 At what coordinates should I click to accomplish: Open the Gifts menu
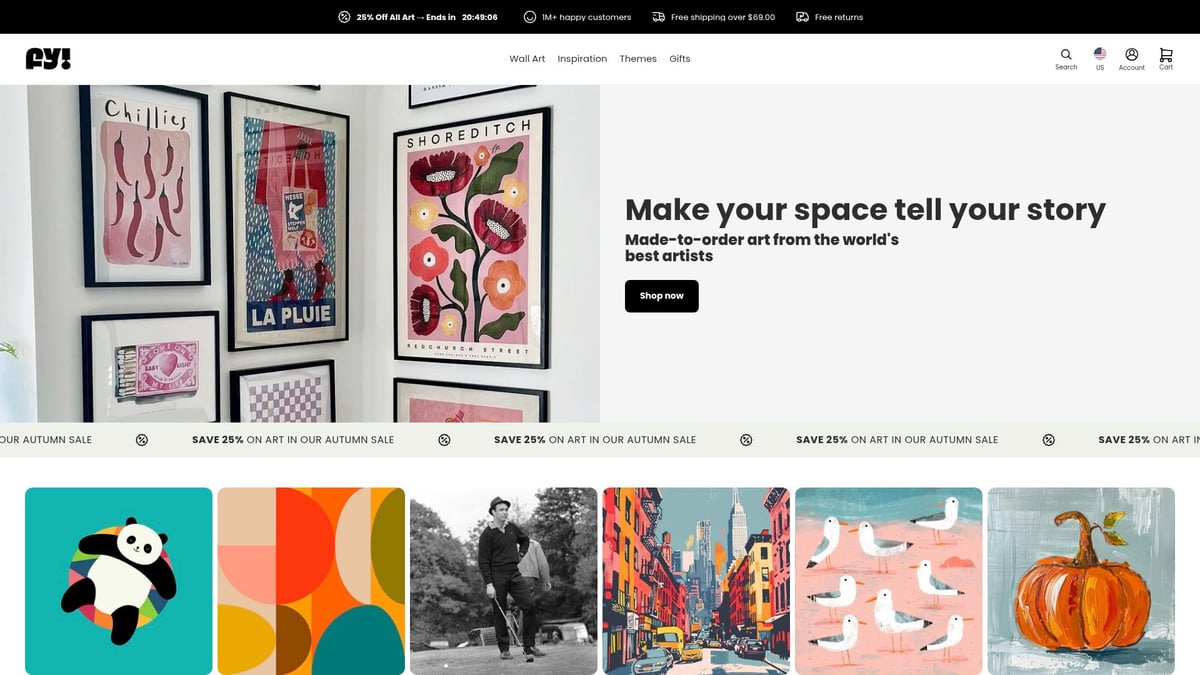680,58
